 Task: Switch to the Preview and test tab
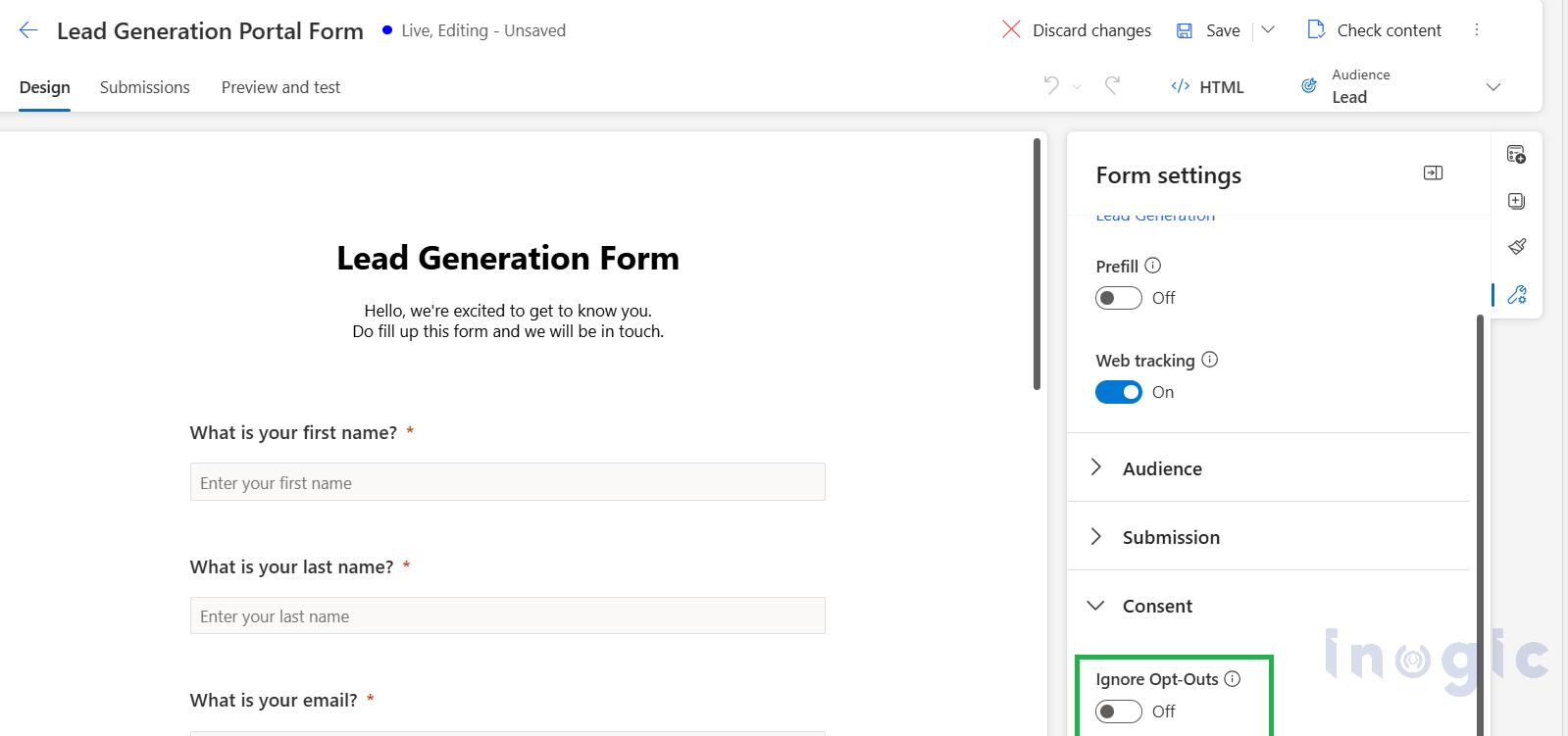coord(280,87)
